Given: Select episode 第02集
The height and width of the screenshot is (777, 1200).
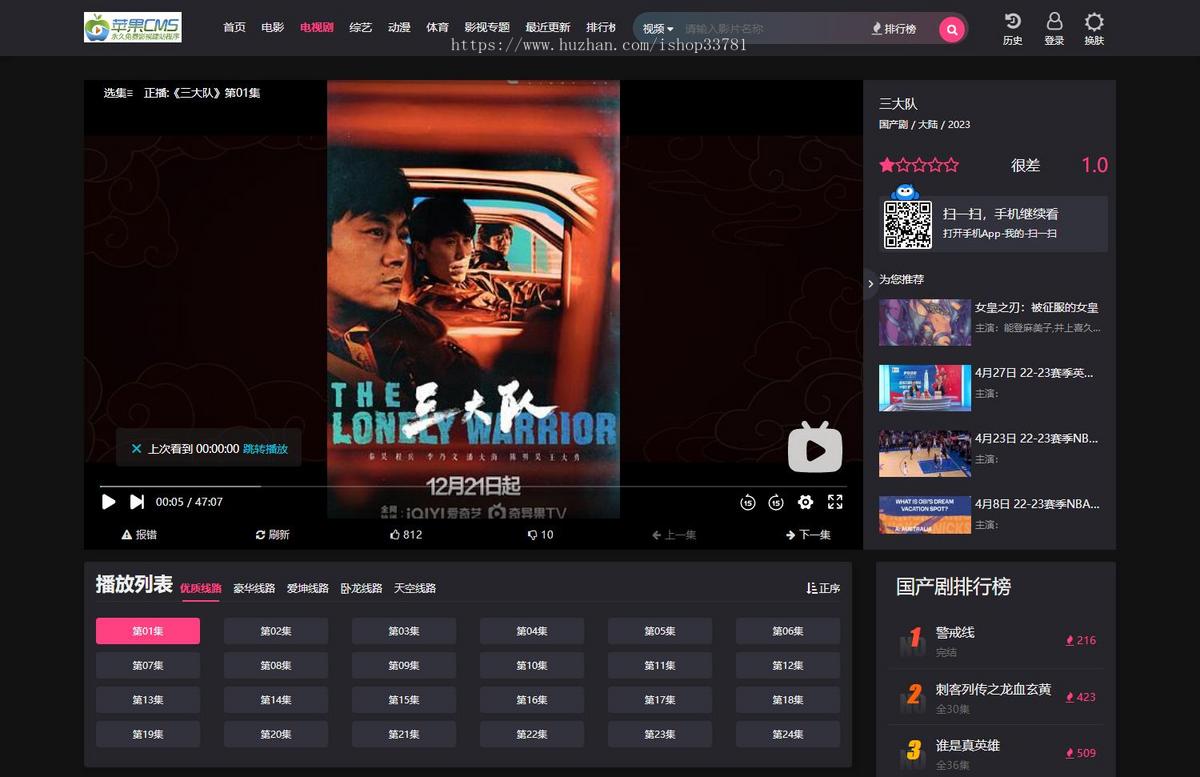Looking at the screenshot, I should [276, 631].
